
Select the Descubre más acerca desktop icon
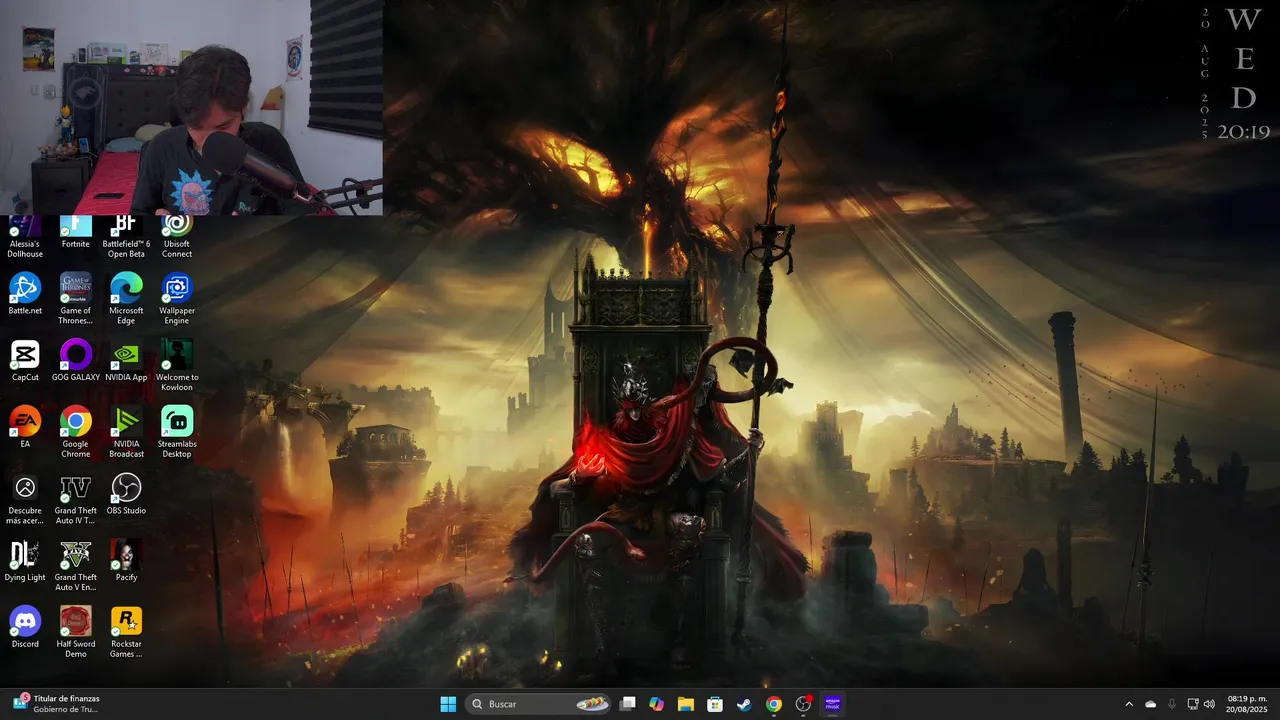pos(25,499)
